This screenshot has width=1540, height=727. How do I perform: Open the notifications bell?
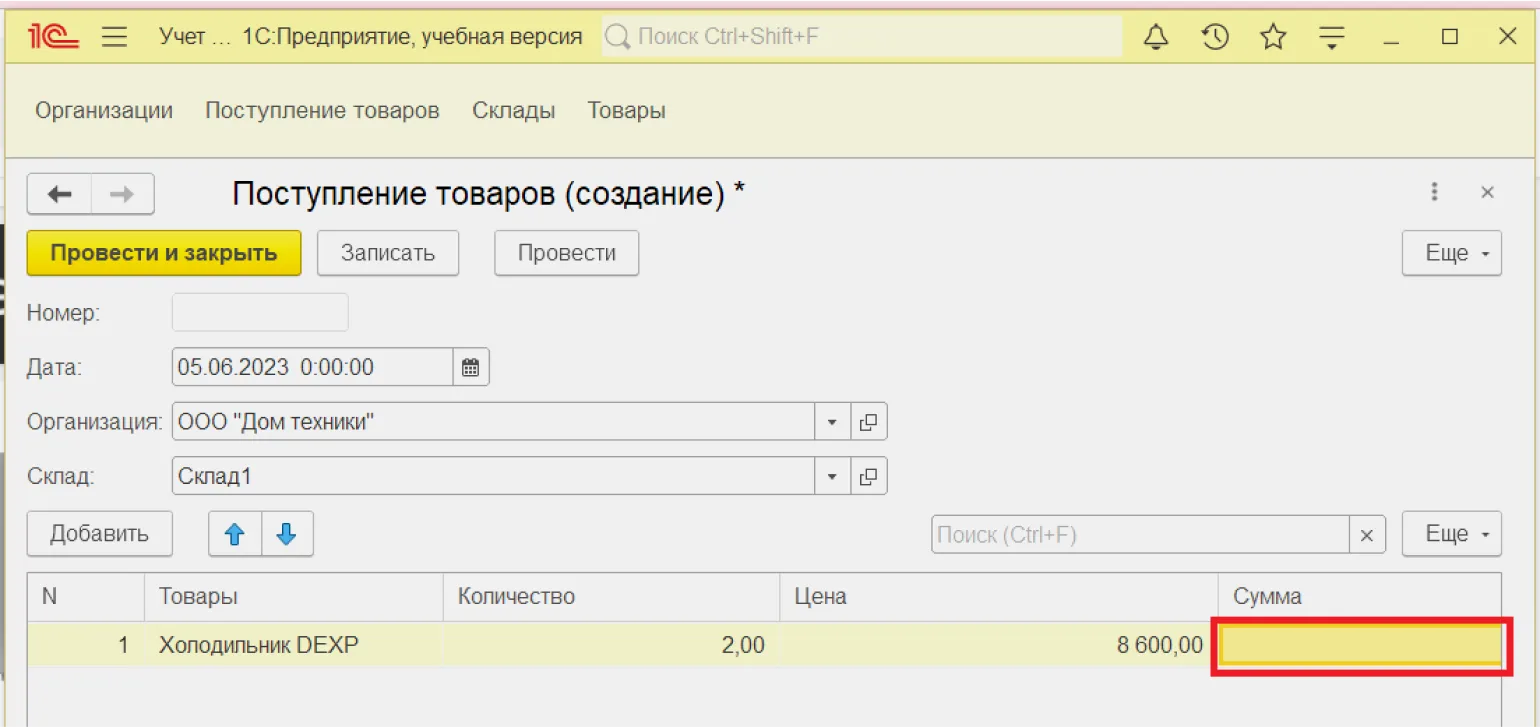(x=1156, y=38)
